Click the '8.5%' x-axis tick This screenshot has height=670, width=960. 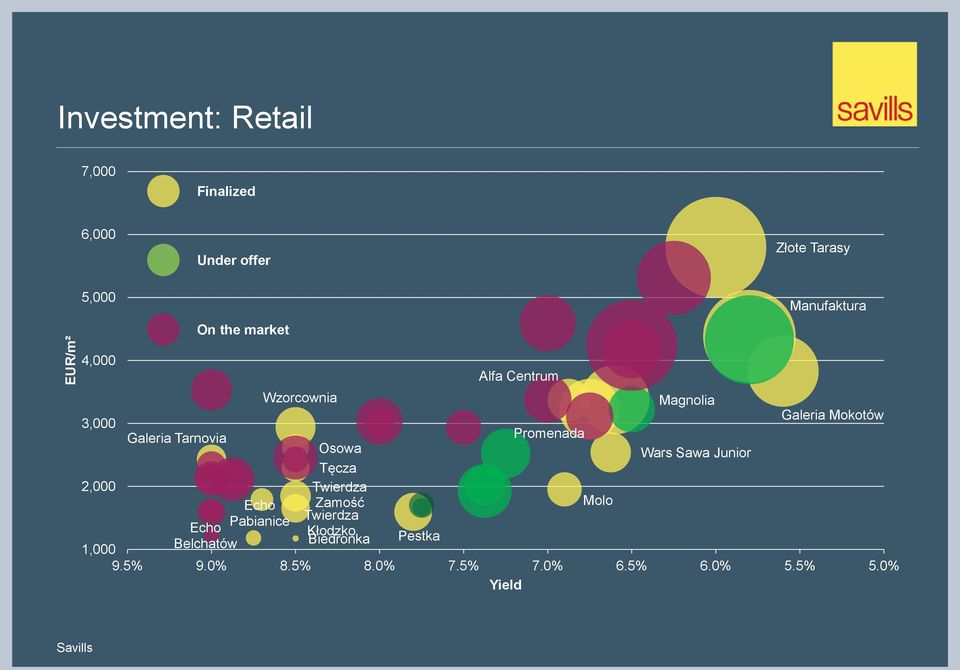pyautogui.click(x=295, y=566)
